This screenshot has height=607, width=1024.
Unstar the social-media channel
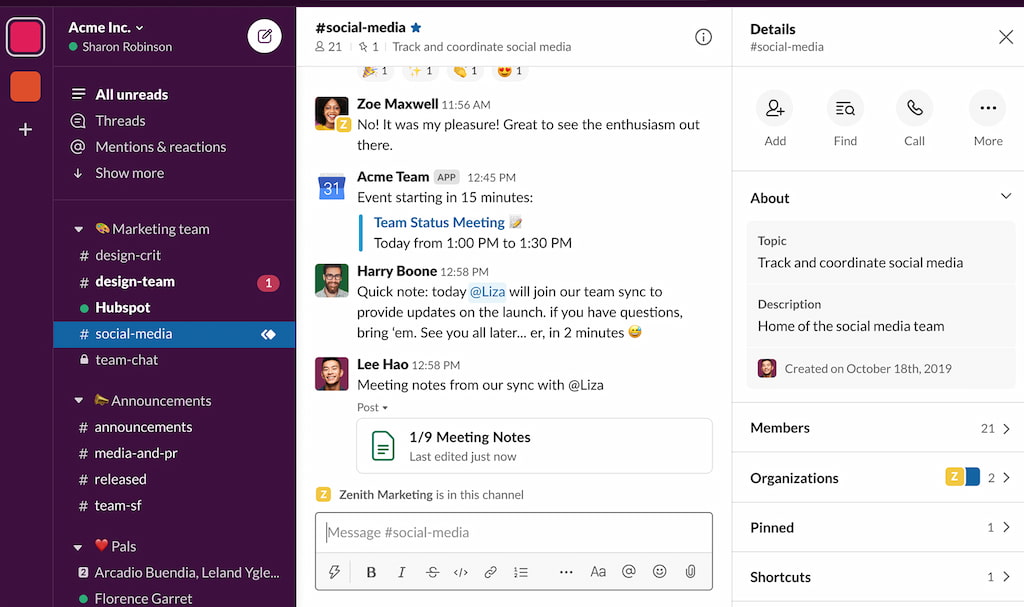(x=416, y=28)
